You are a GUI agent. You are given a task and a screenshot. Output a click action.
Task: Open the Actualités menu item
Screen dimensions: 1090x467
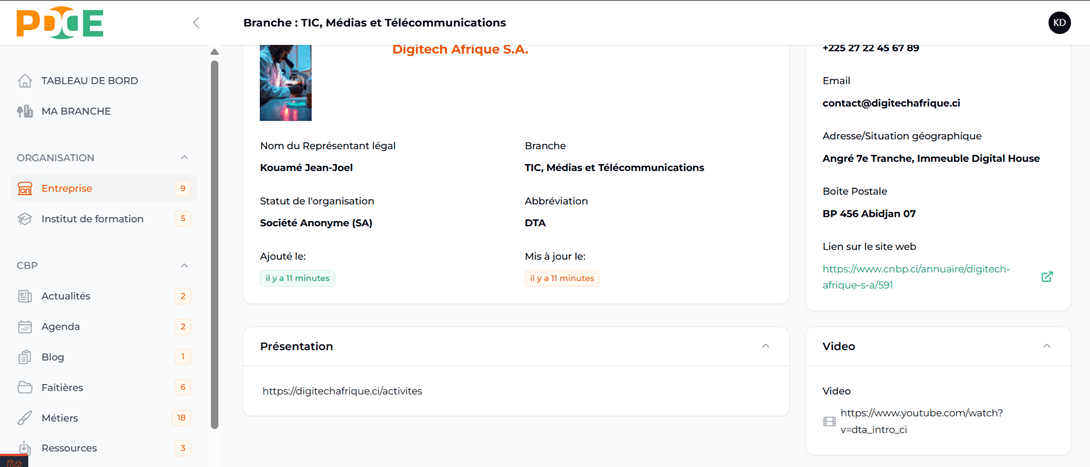point(66,296)
